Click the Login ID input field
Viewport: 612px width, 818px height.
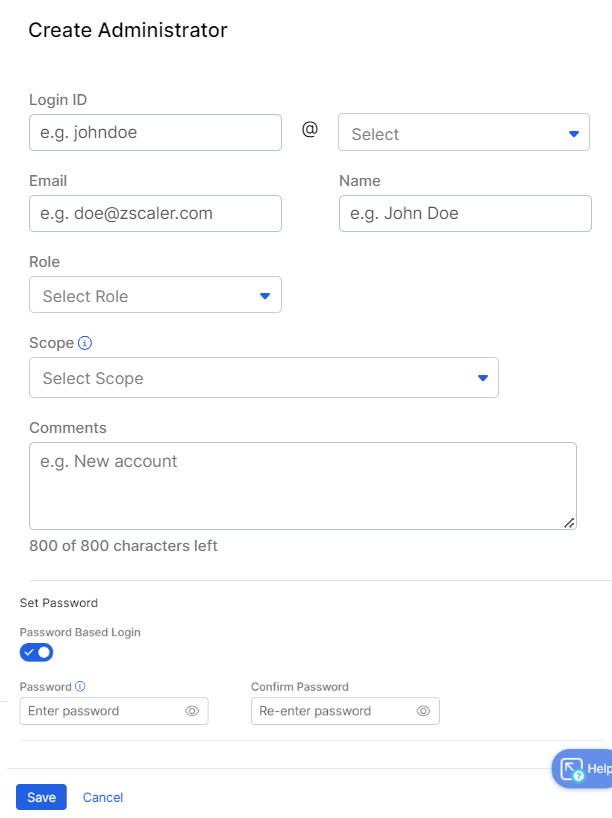click(155, 132)
